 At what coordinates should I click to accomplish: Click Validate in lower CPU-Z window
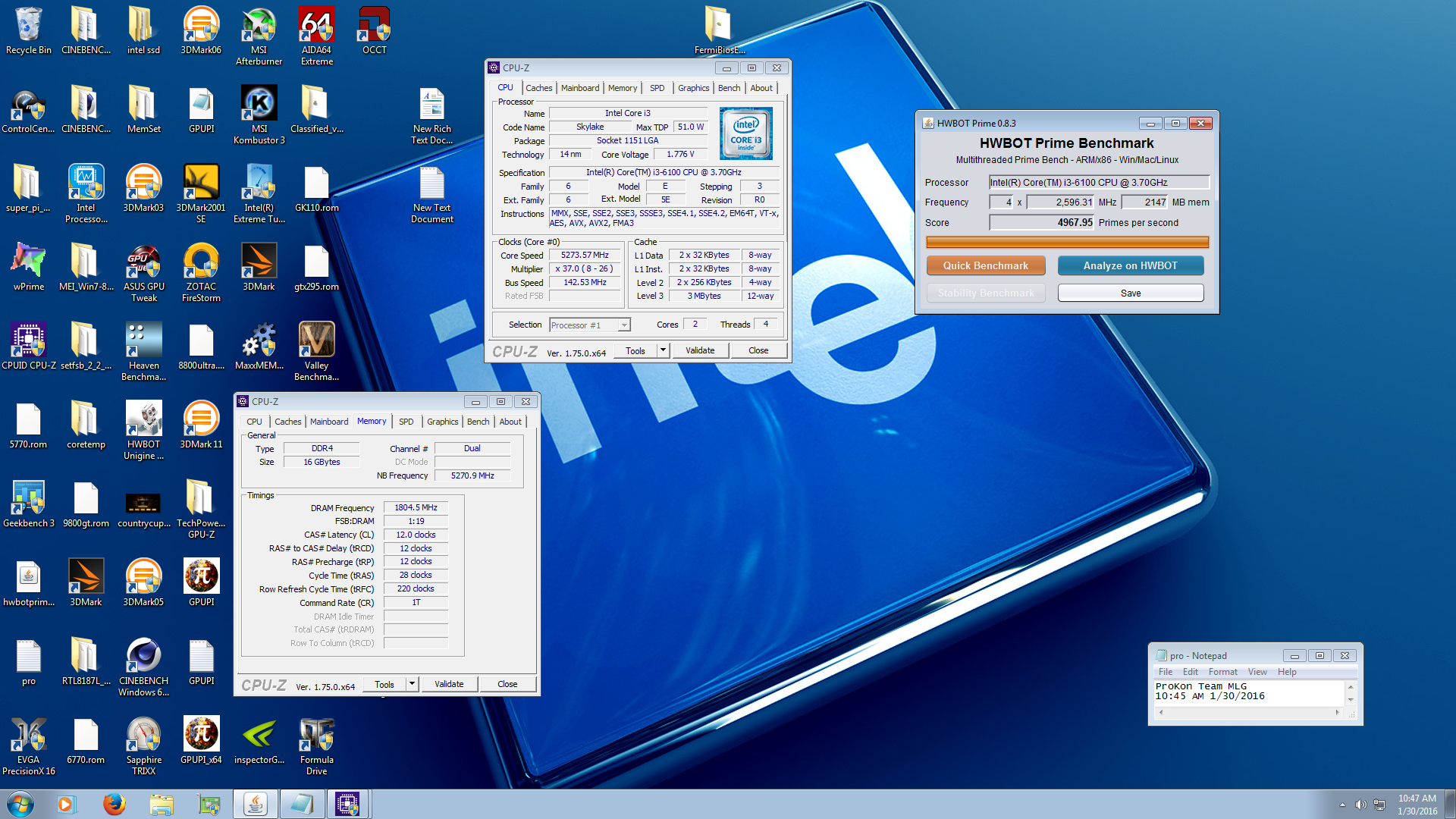449,684
